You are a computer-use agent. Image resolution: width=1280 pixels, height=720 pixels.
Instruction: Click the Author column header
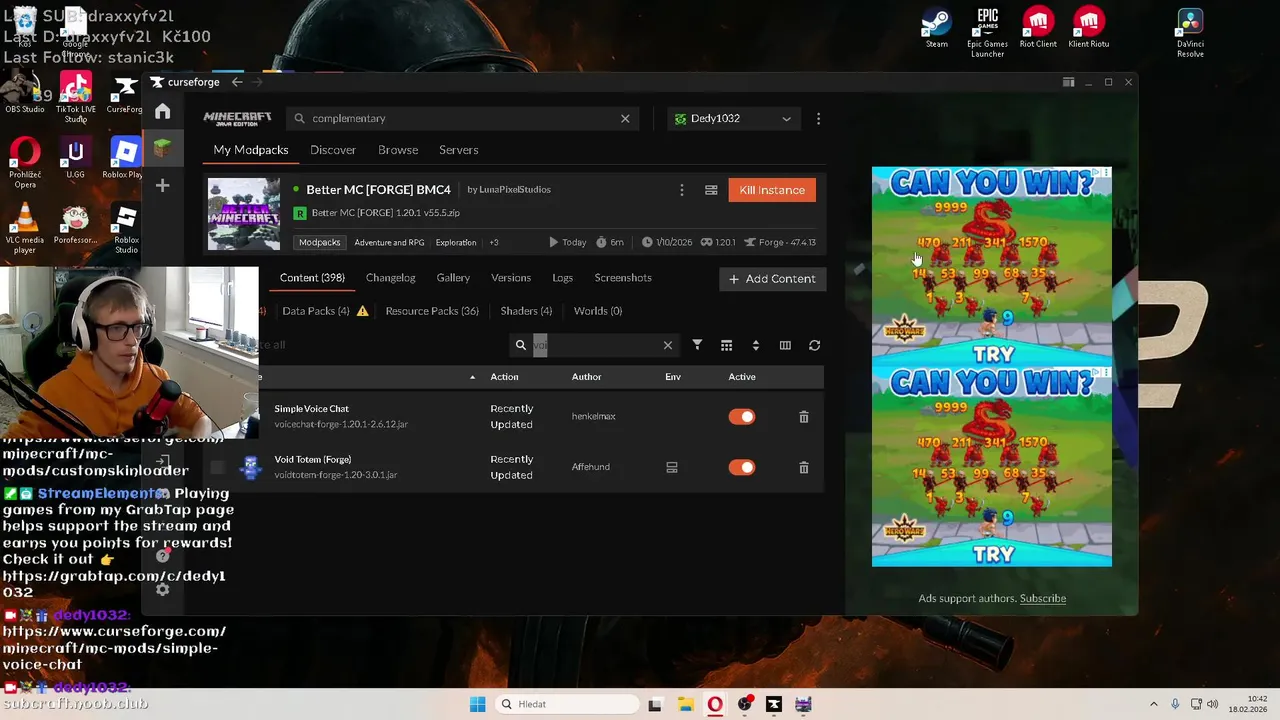pyautogui.click(x=586, y=377)
